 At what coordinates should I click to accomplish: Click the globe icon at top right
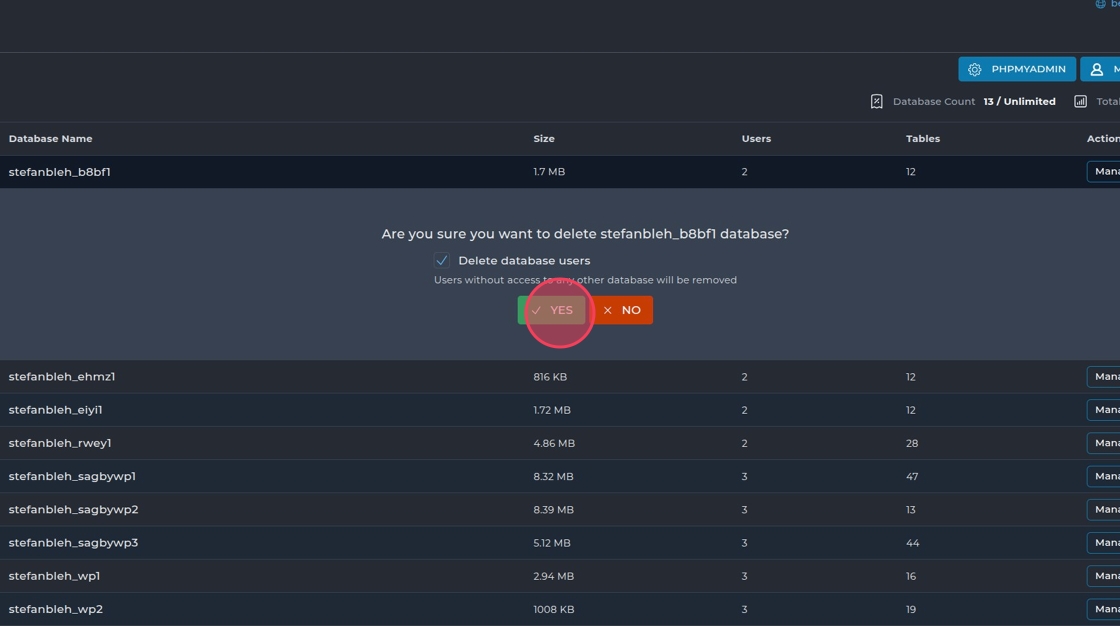point(1101,4)
